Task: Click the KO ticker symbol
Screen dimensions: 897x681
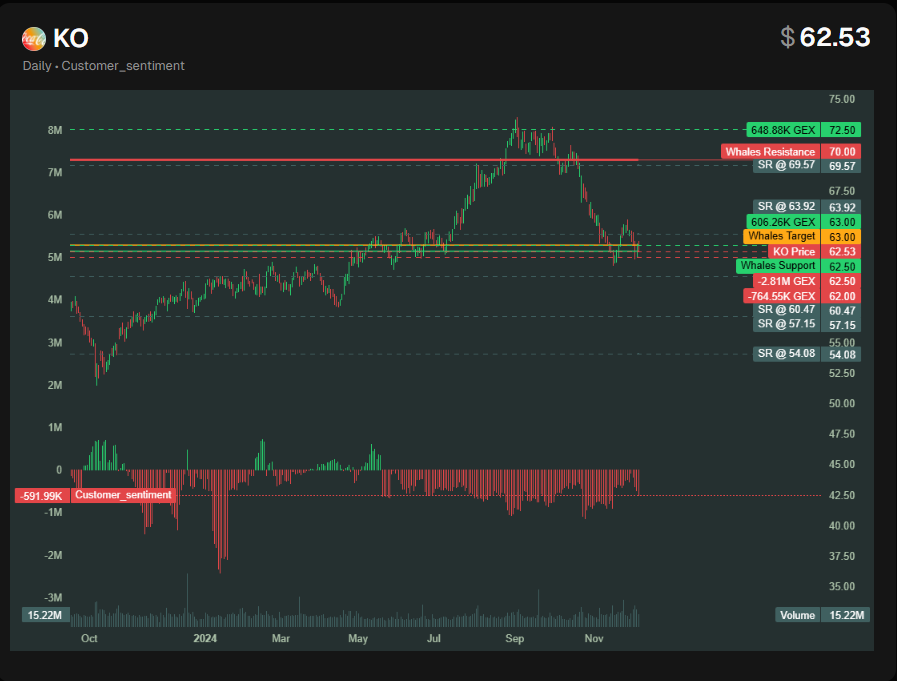Action: pos(71,39)
